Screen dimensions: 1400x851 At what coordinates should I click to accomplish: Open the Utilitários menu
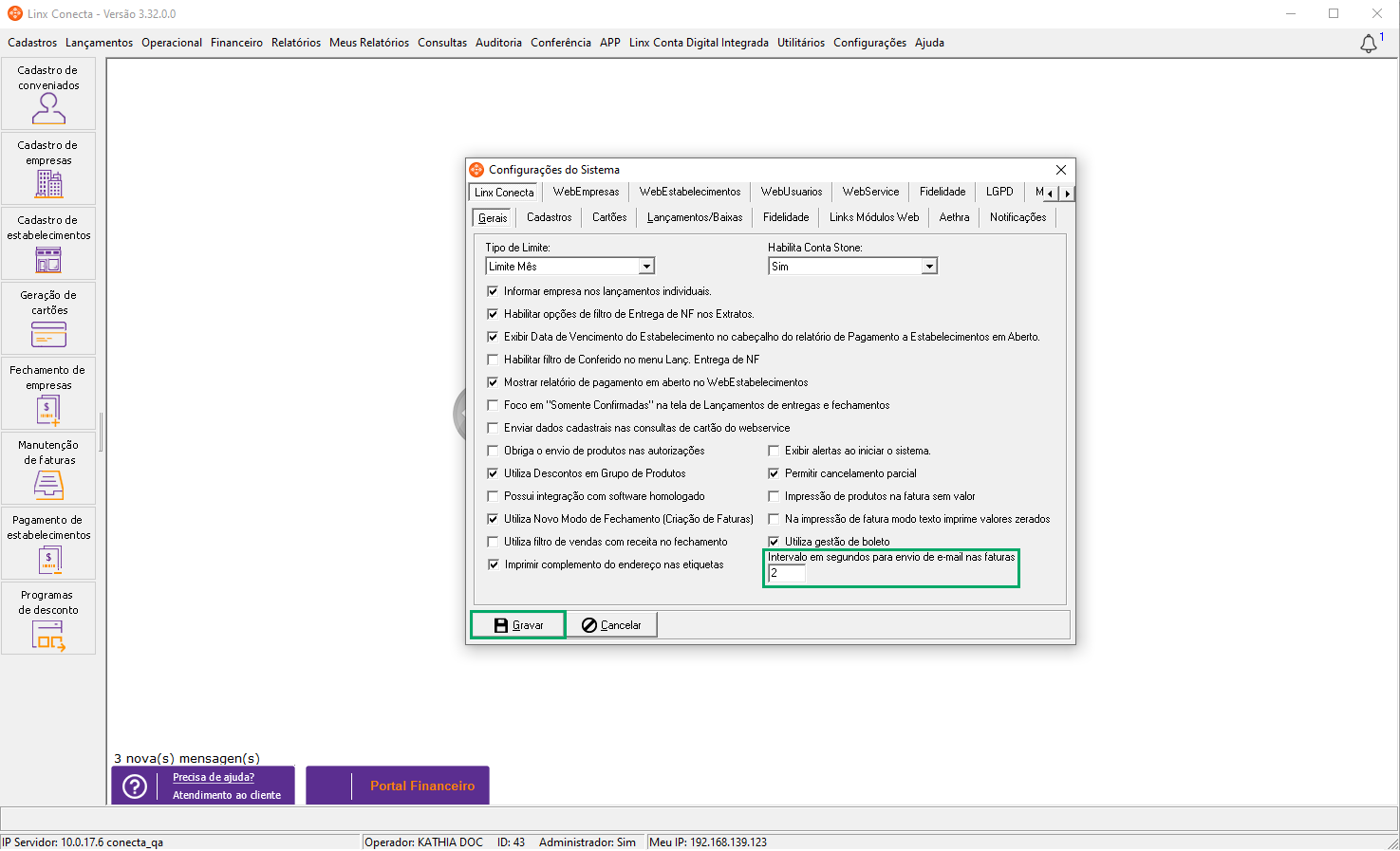801,43
